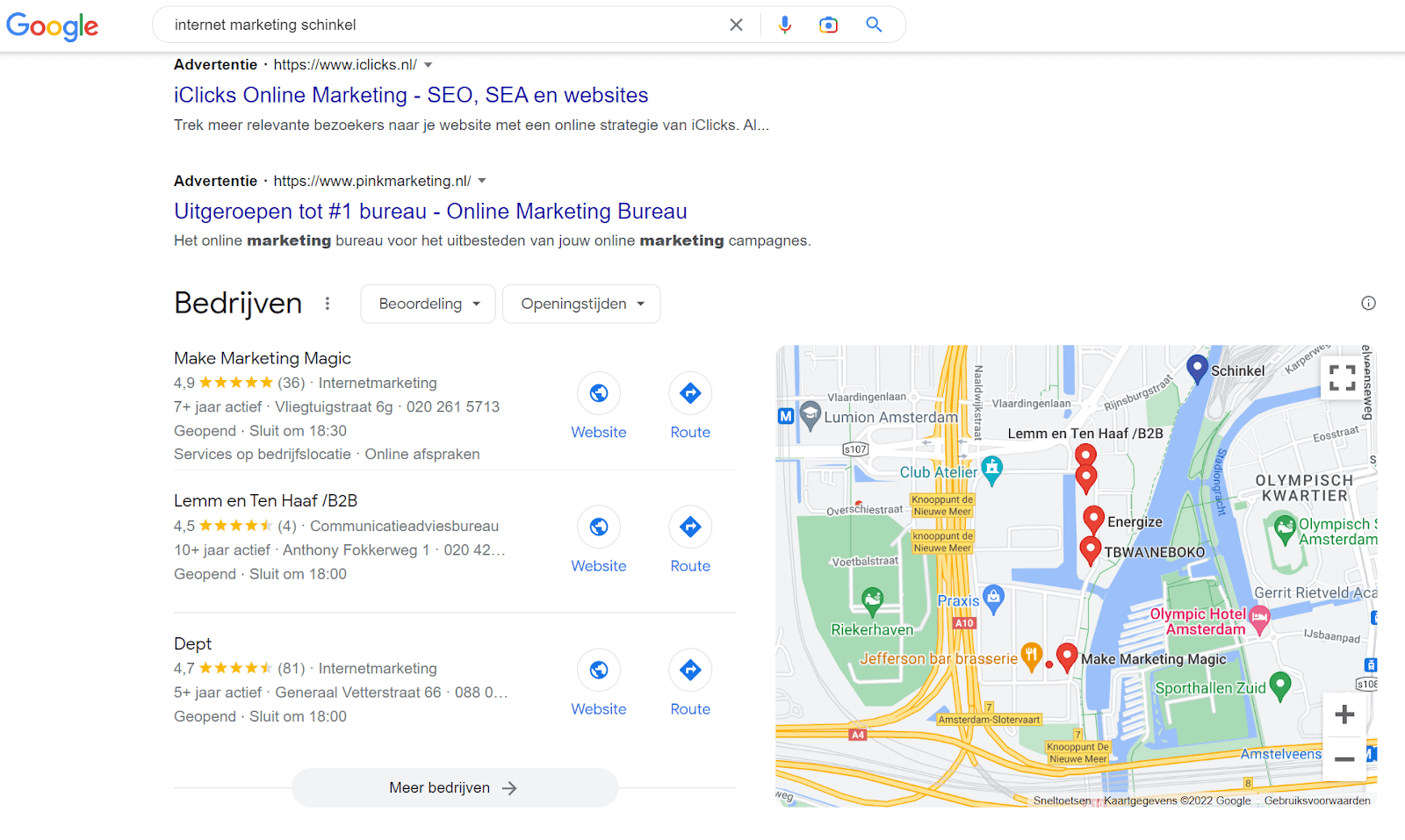Zoom out on the map with the minus control

pyautogui.click(x=1344, y=757)
